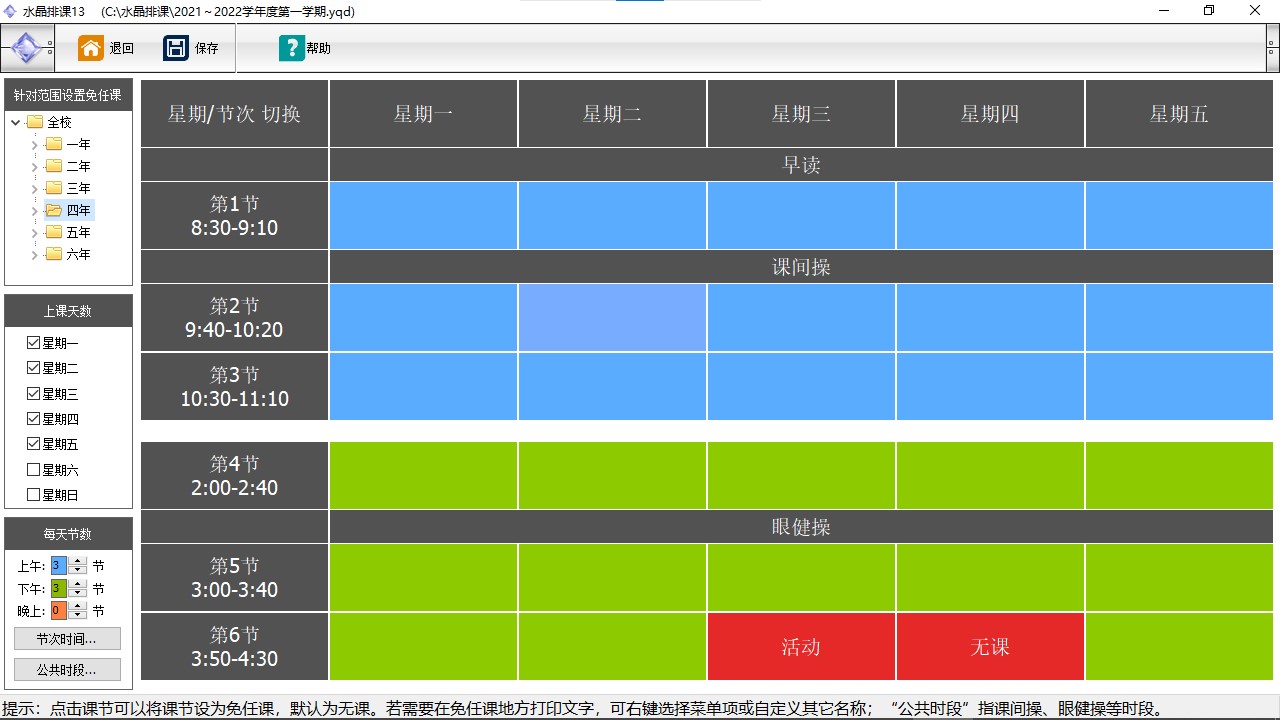Click the 公共时段 button
This screenshot has height=720, width=1280.
point(67,669)
